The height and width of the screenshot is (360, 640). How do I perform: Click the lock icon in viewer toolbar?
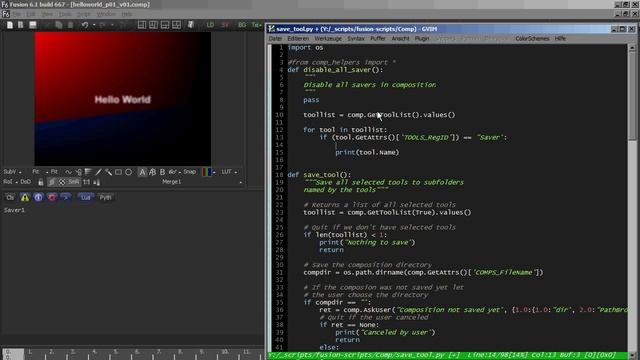(41, 182)
